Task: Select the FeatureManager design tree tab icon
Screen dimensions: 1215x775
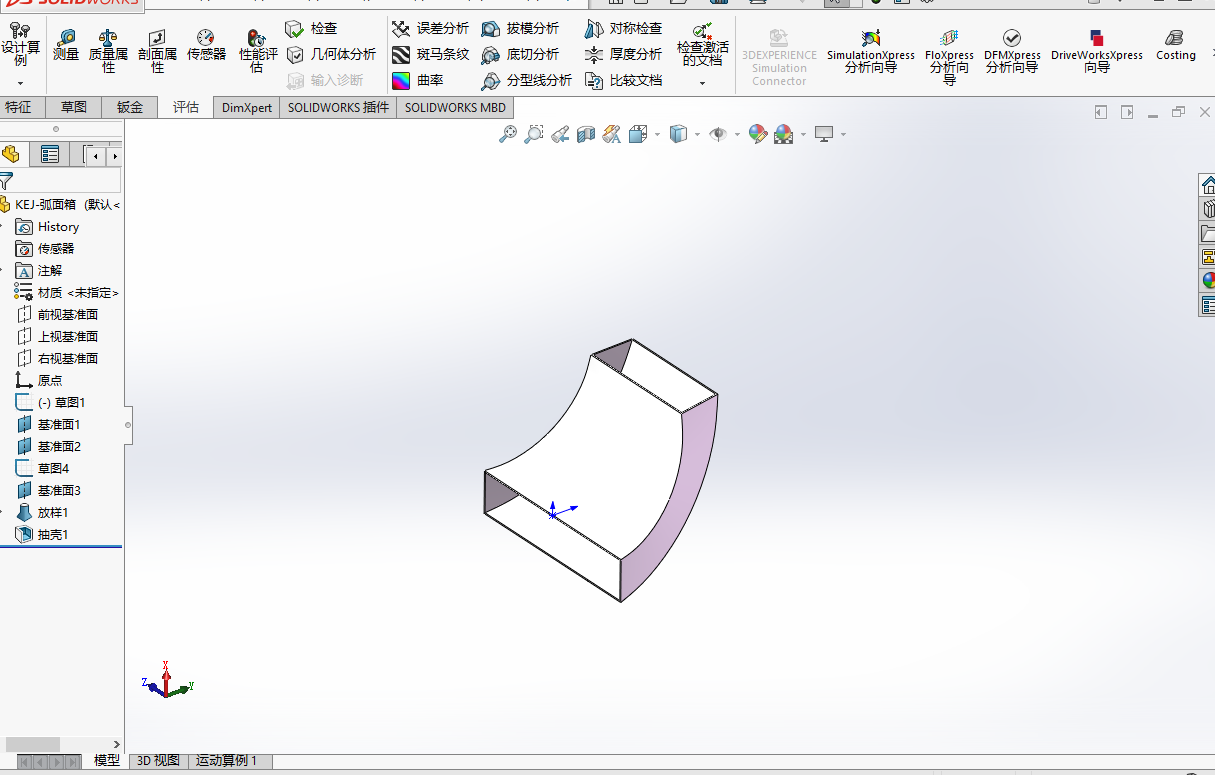Action: click(x=12, y=154)
